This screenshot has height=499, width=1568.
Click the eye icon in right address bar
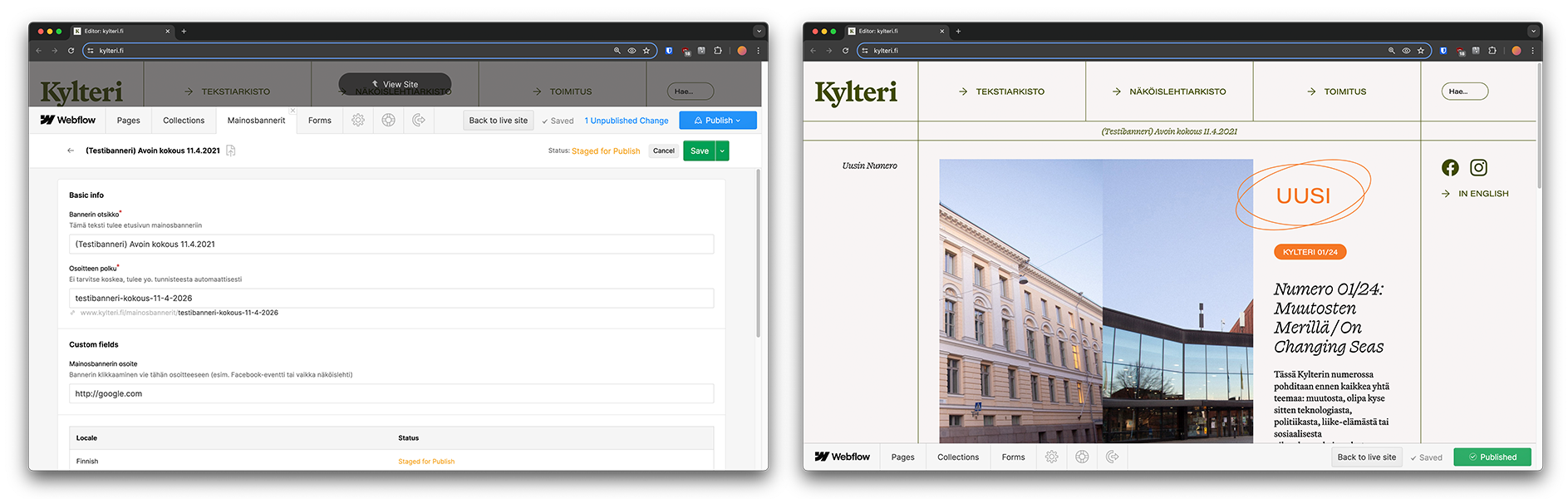coord(1406,51)
